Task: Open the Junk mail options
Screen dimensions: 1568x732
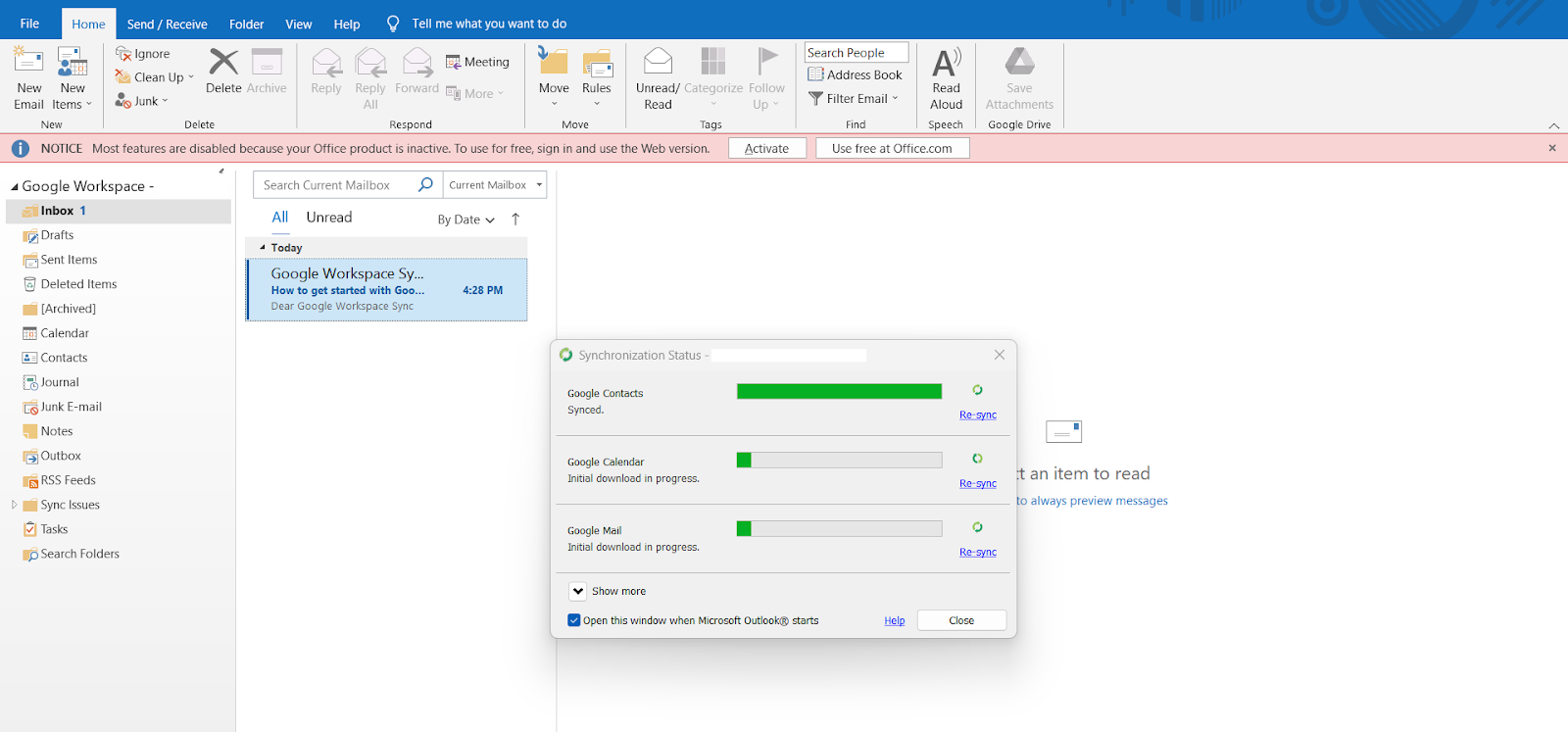Action: [x=142, y=101]
